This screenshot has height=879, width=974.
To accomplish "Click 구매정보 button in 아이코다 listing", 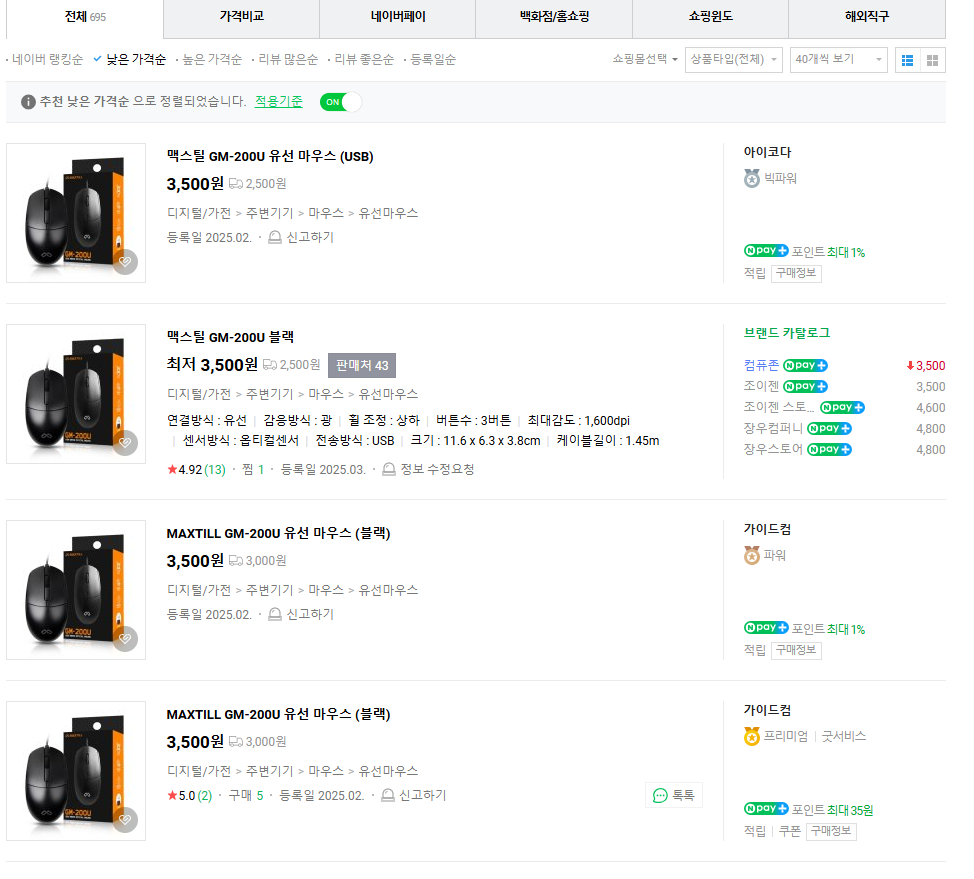I will (x=796, y=273).
